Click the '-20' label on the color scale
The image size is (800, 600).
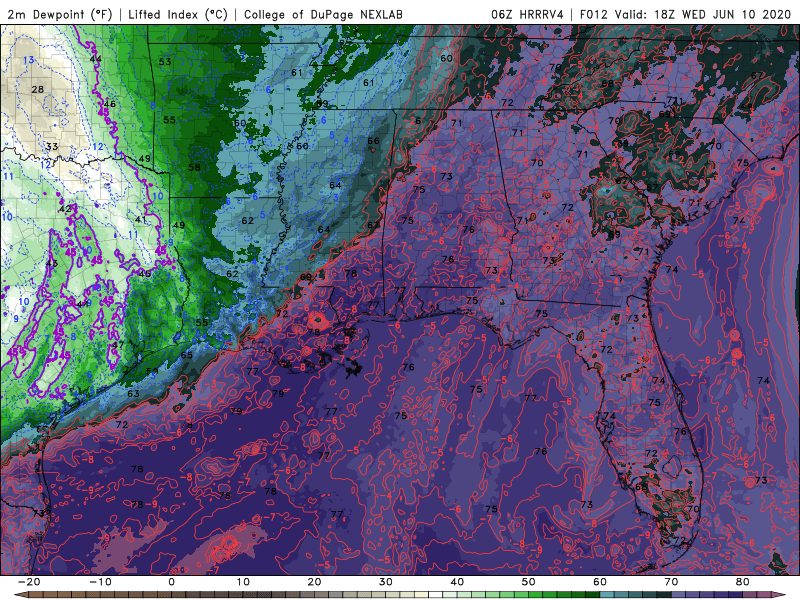(29, 582)
